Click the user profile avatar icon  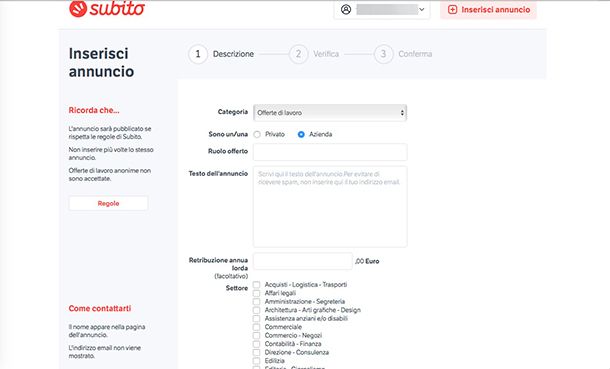coord(346,9)
